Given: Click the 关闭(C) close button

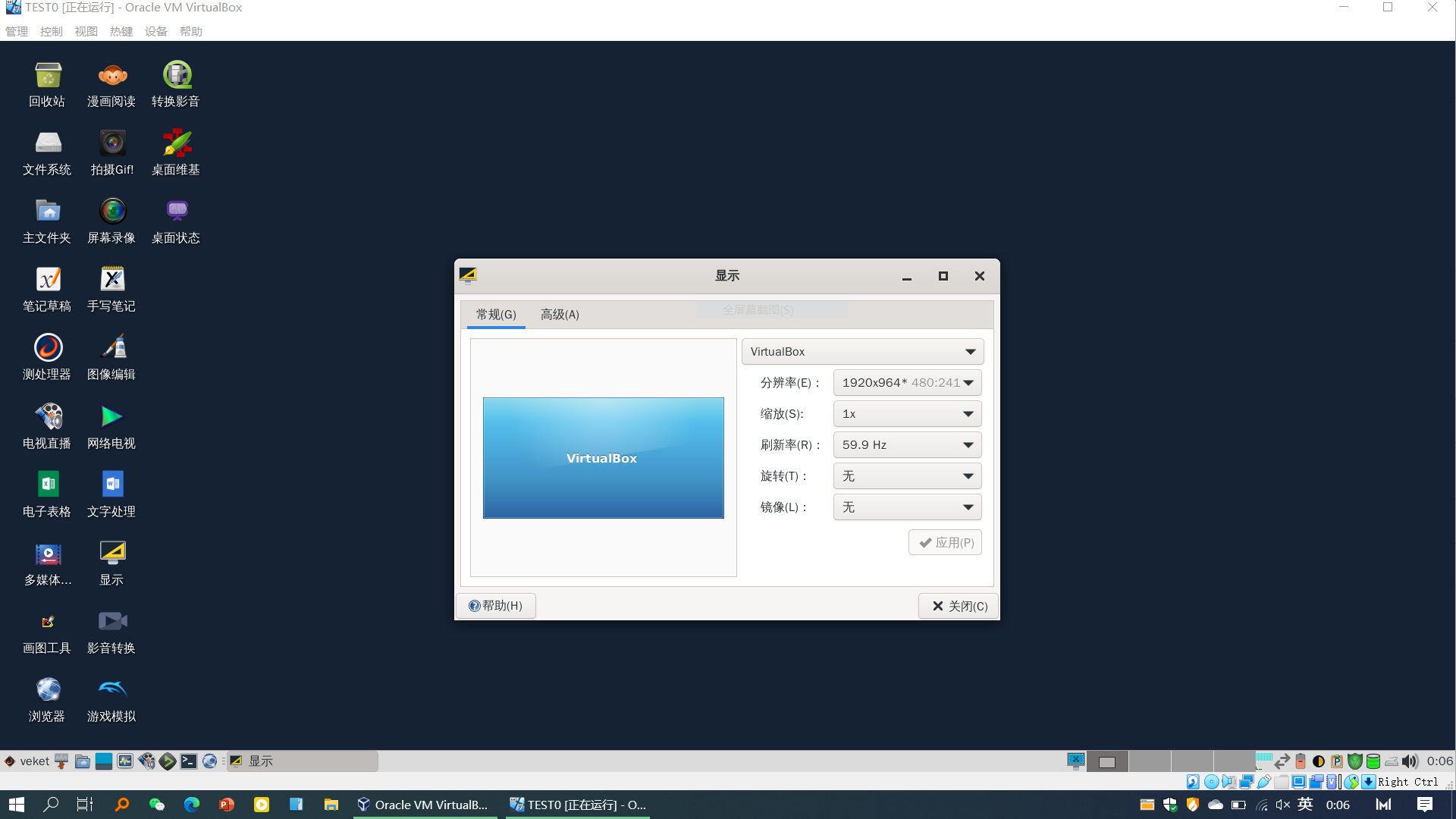Looking at the screenshot, I should tap(959, 605).
